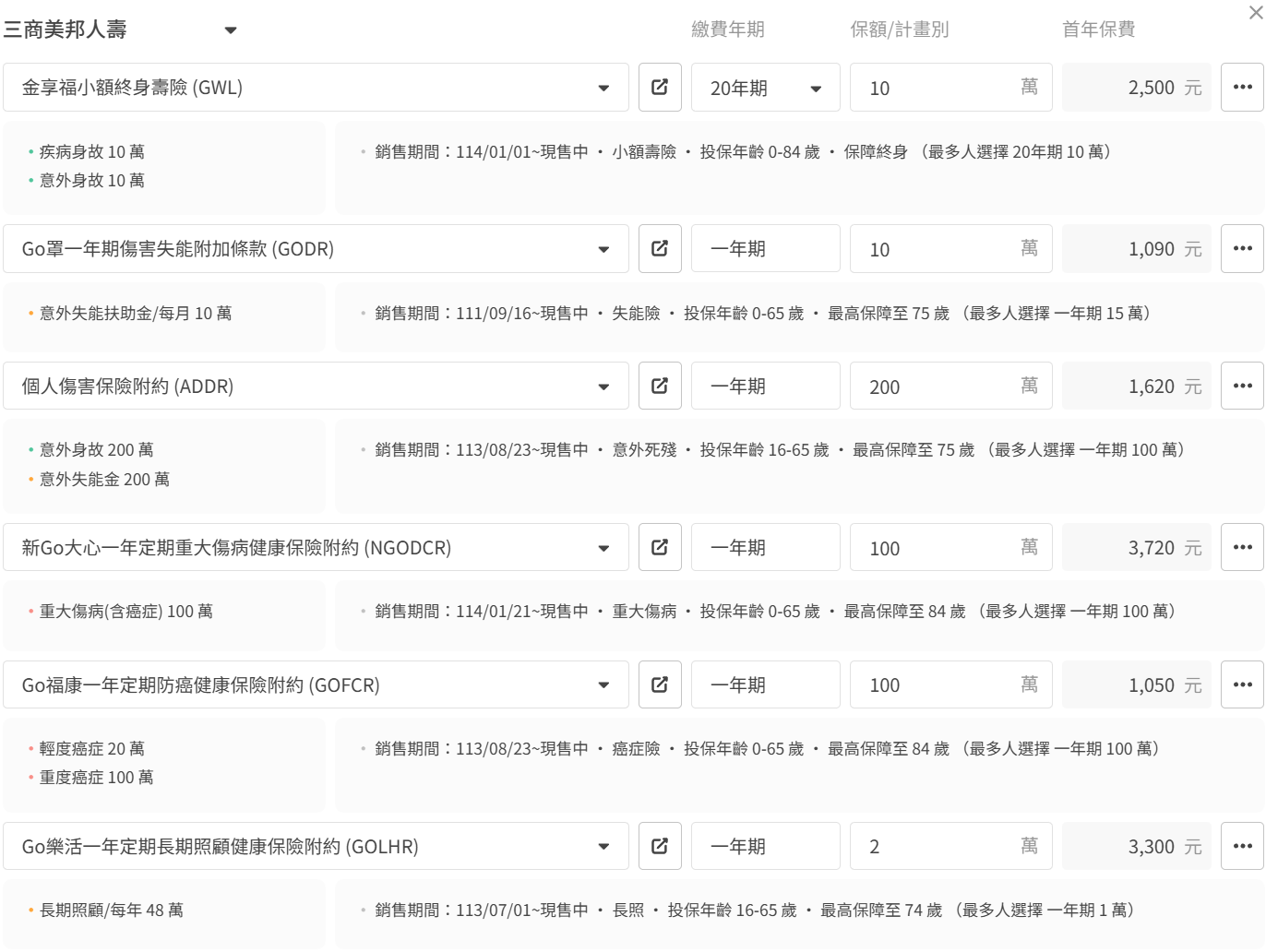The height and width of the screenshot is (952, 1278).
Task: Open the 20年期 payment term dropdown
Action: 765,89
